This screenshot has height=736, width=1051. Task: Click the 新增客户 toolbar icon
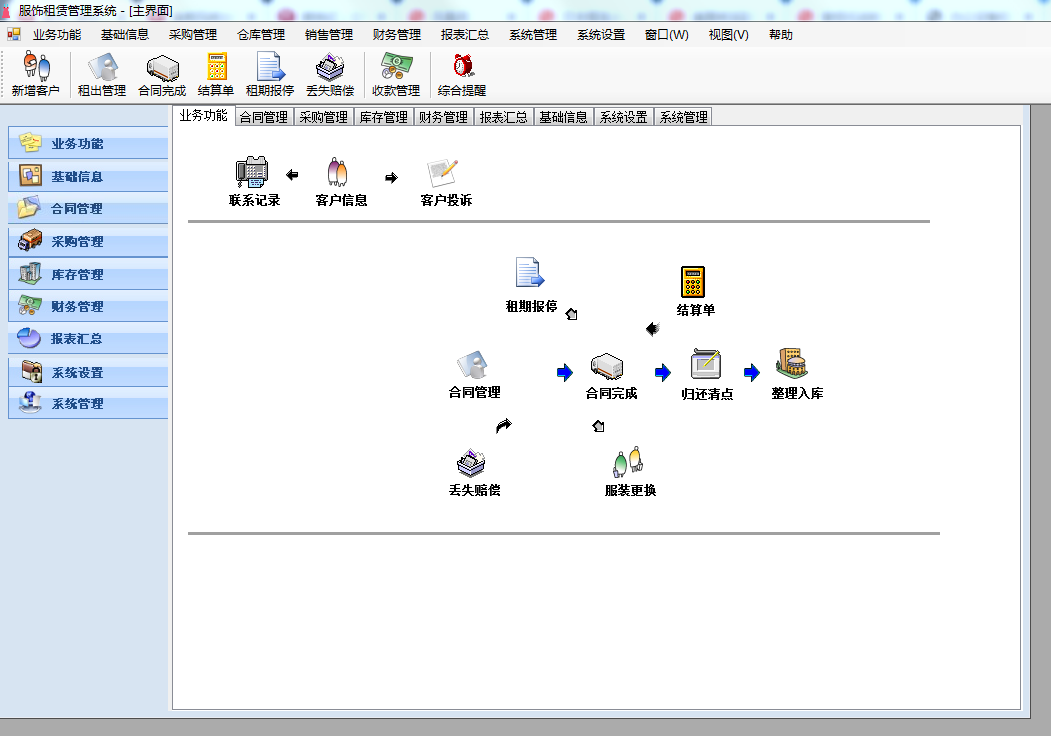point(32,73)
